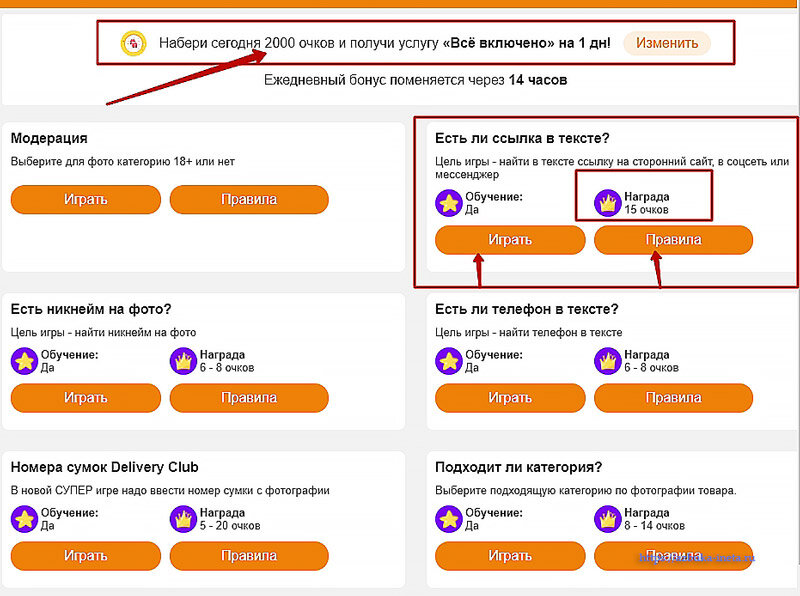Open Правила for Модерация game
This screenshot has width=800, height=596.
(x=249, y=199)
